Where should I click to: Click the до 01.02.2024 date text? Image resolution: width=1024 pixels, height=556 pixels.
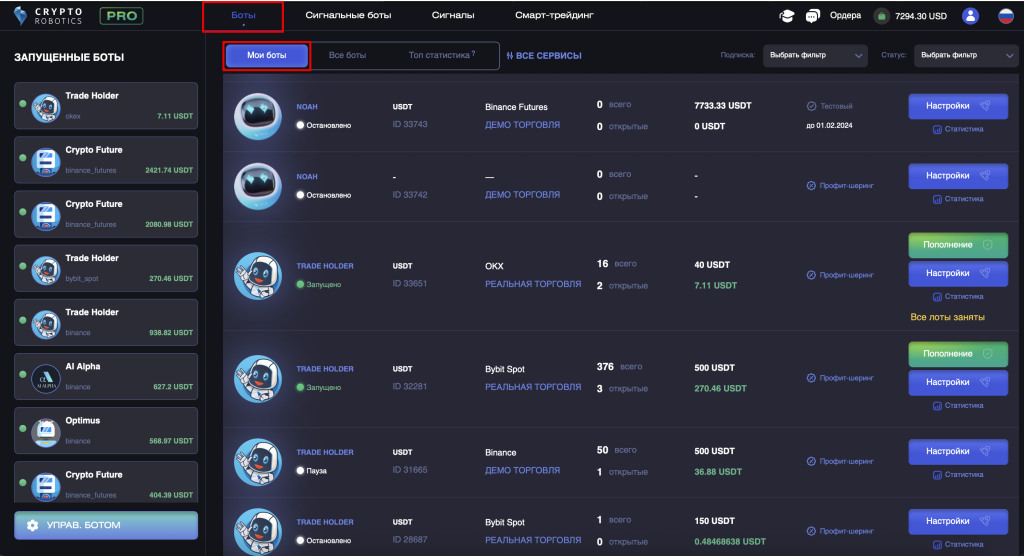click(x=829, y=125)
